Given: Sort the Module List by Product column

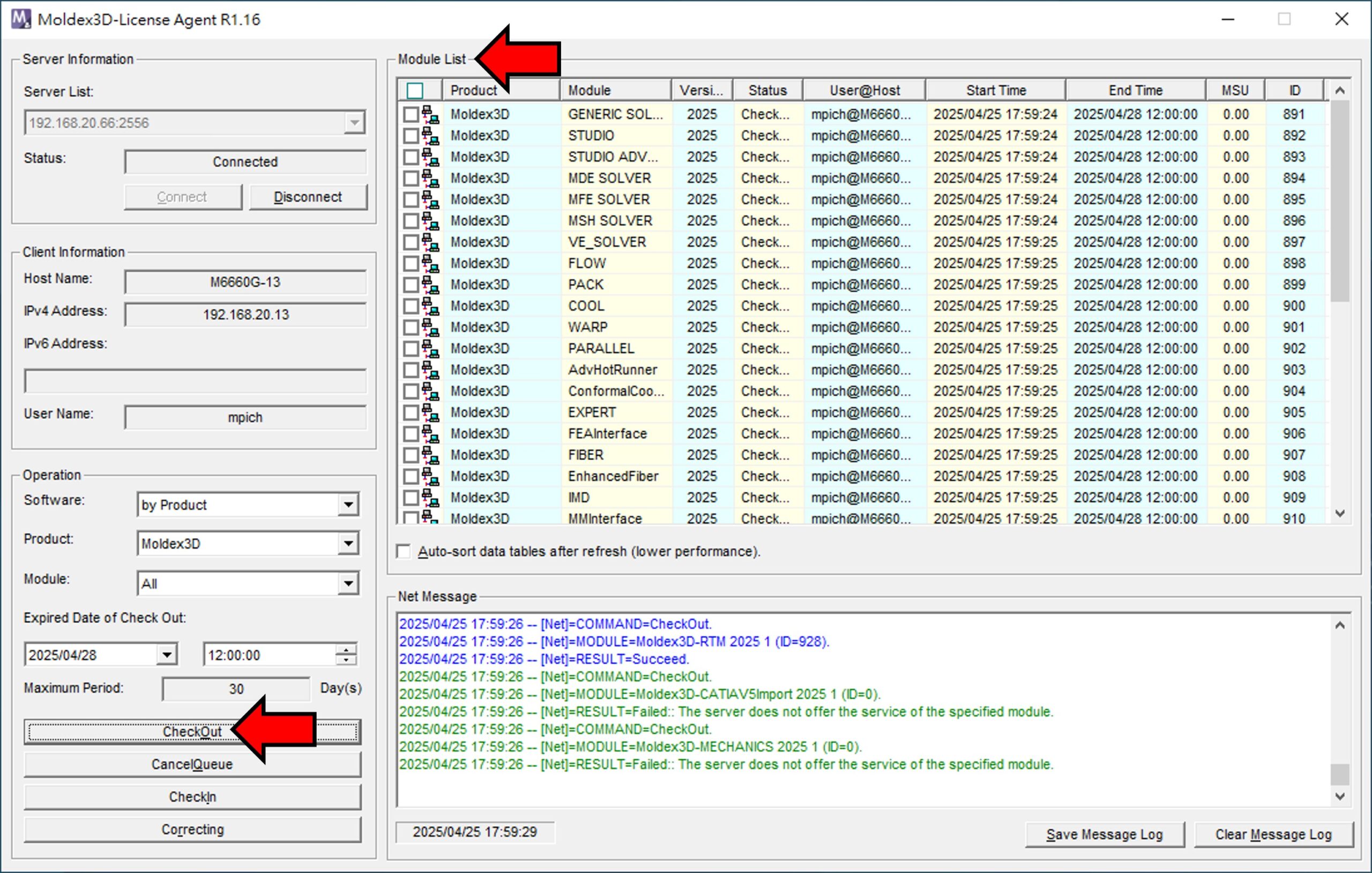Looking at the screenshot, I should [501, 91].
